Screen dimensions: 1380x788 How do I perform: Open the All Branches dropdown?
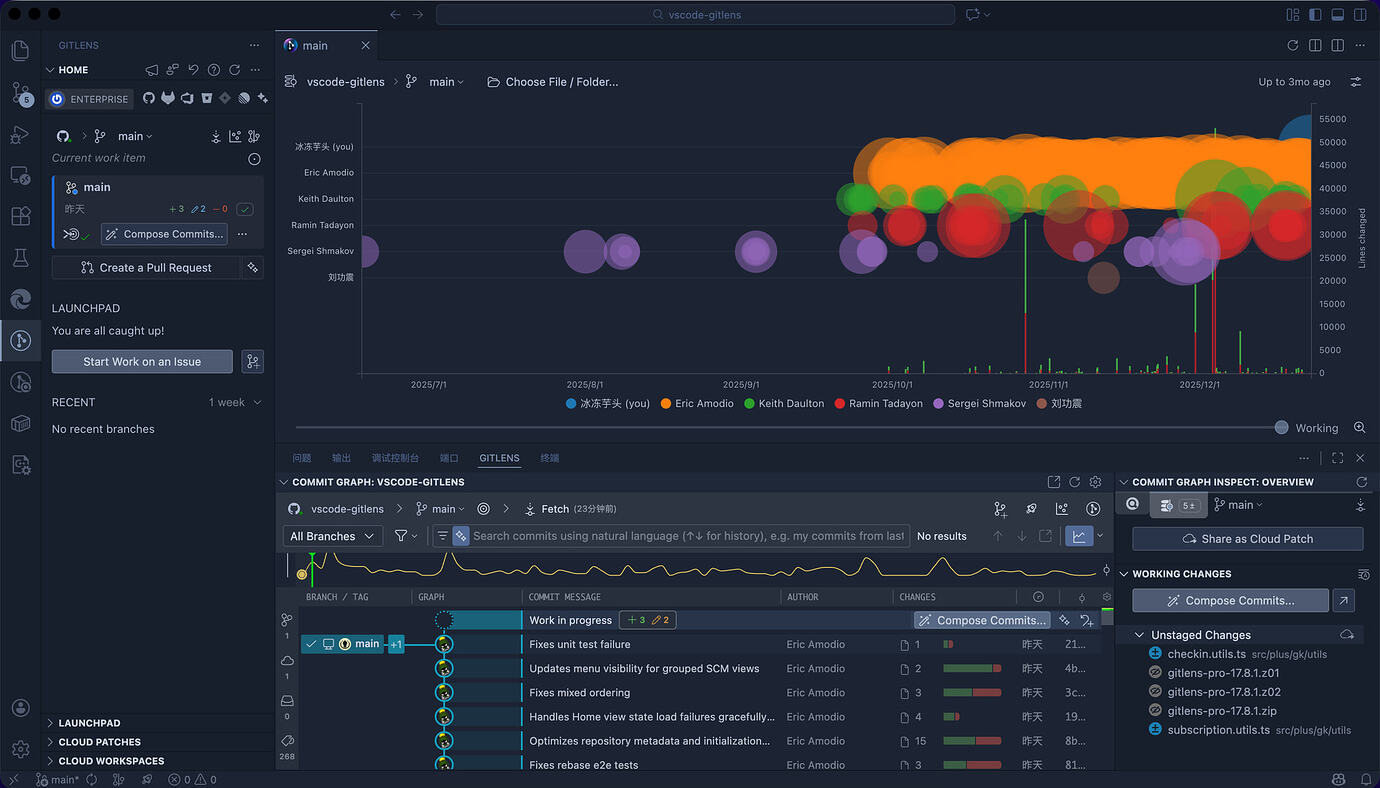332,536
